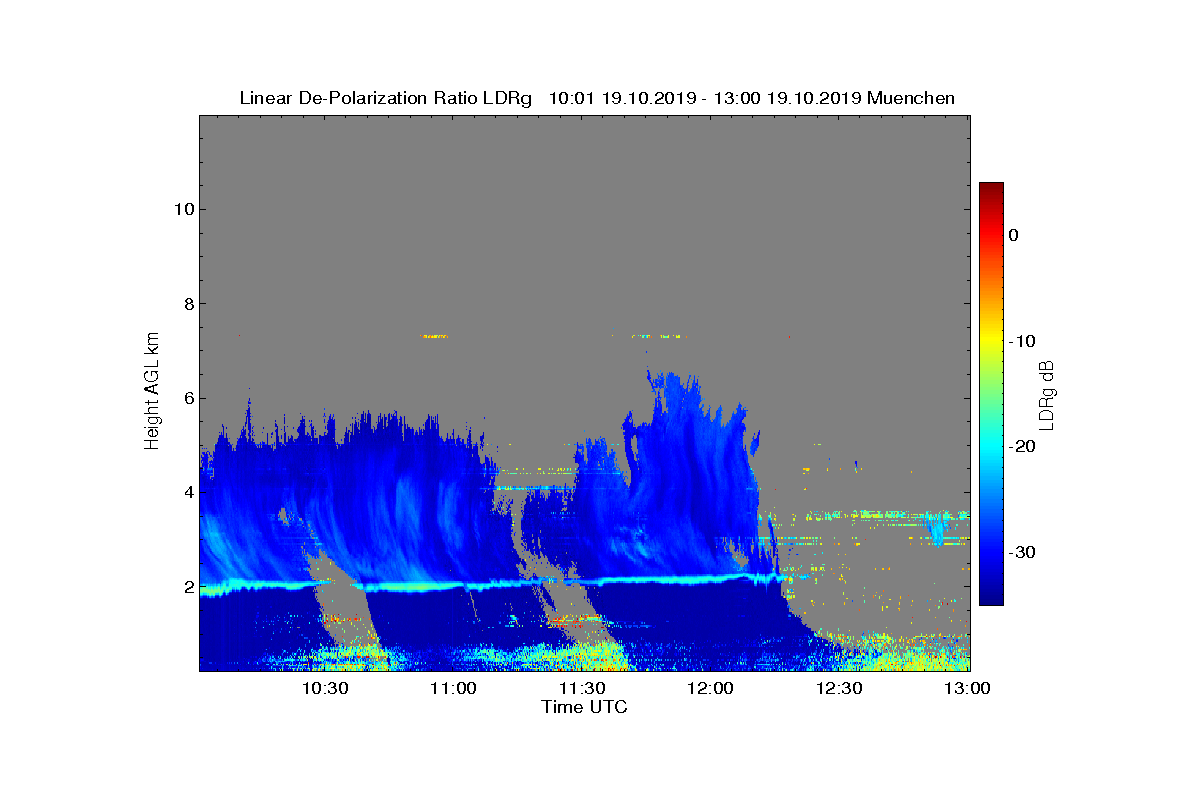Click the 11:00 time tick label
Viewport: 1200px width, 800px height.
(x=453, y=689)
